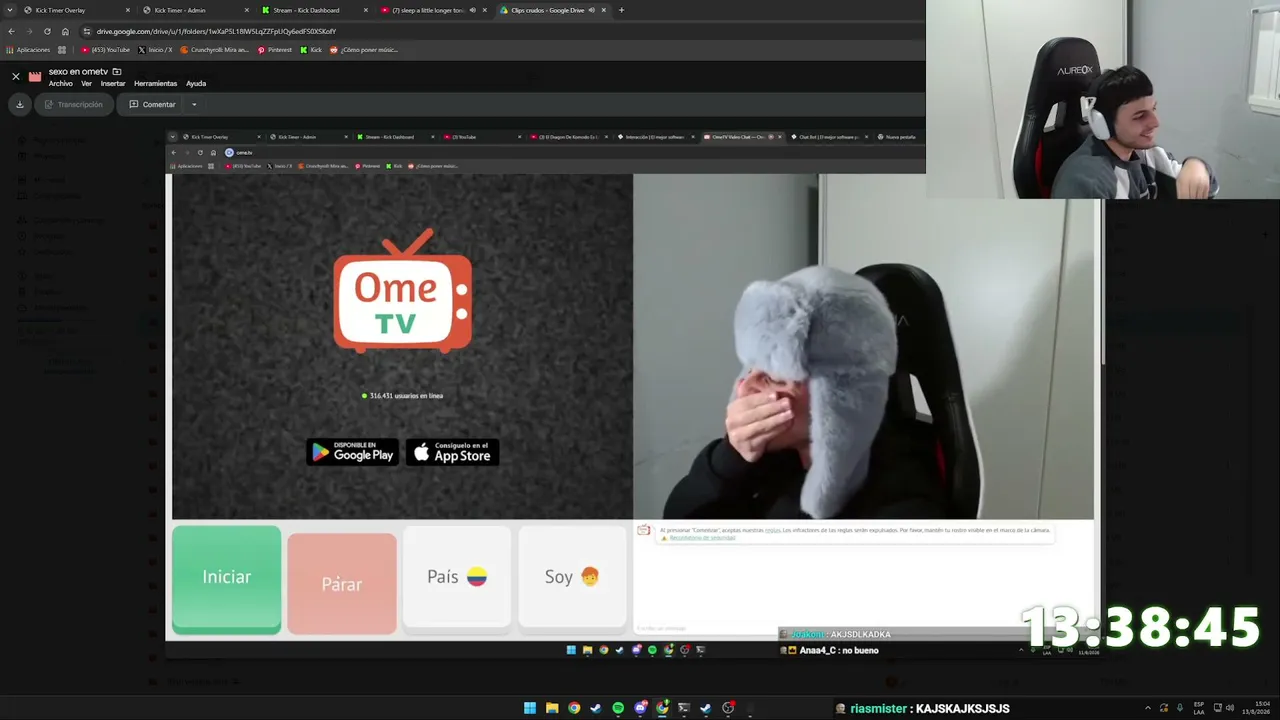
Task: Open the Ayuda menu
Action: pyautogui.click(x=196, y=84)
